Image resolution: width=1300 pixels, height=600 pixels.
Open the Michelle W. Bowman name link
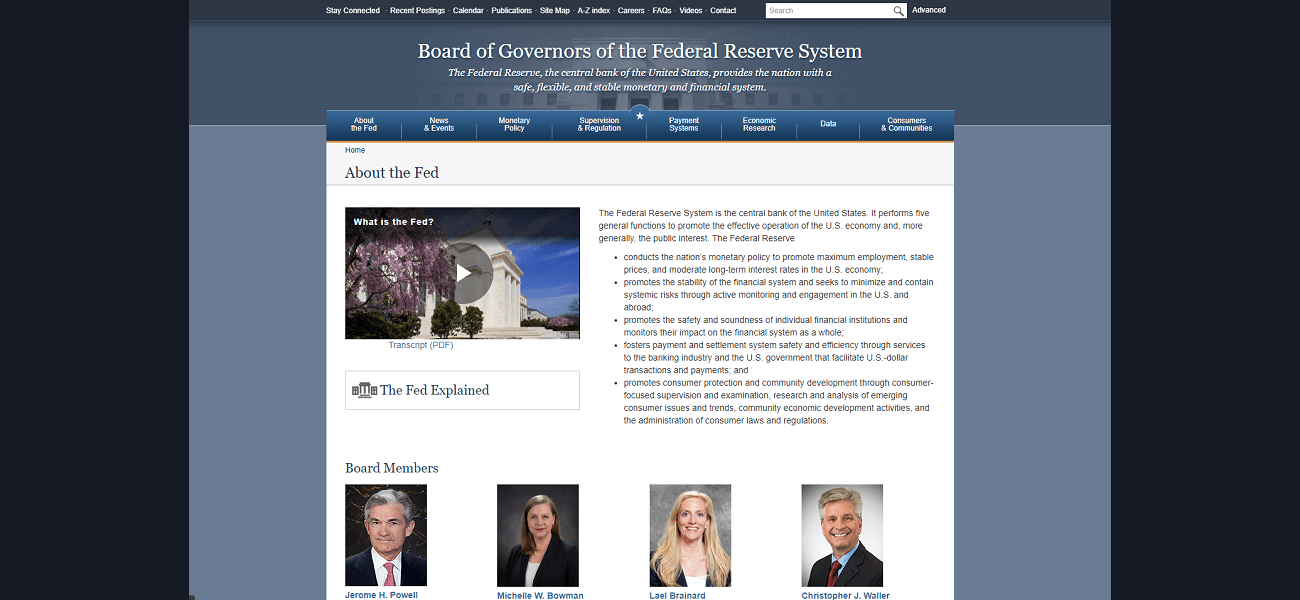[x=540, y=595]
